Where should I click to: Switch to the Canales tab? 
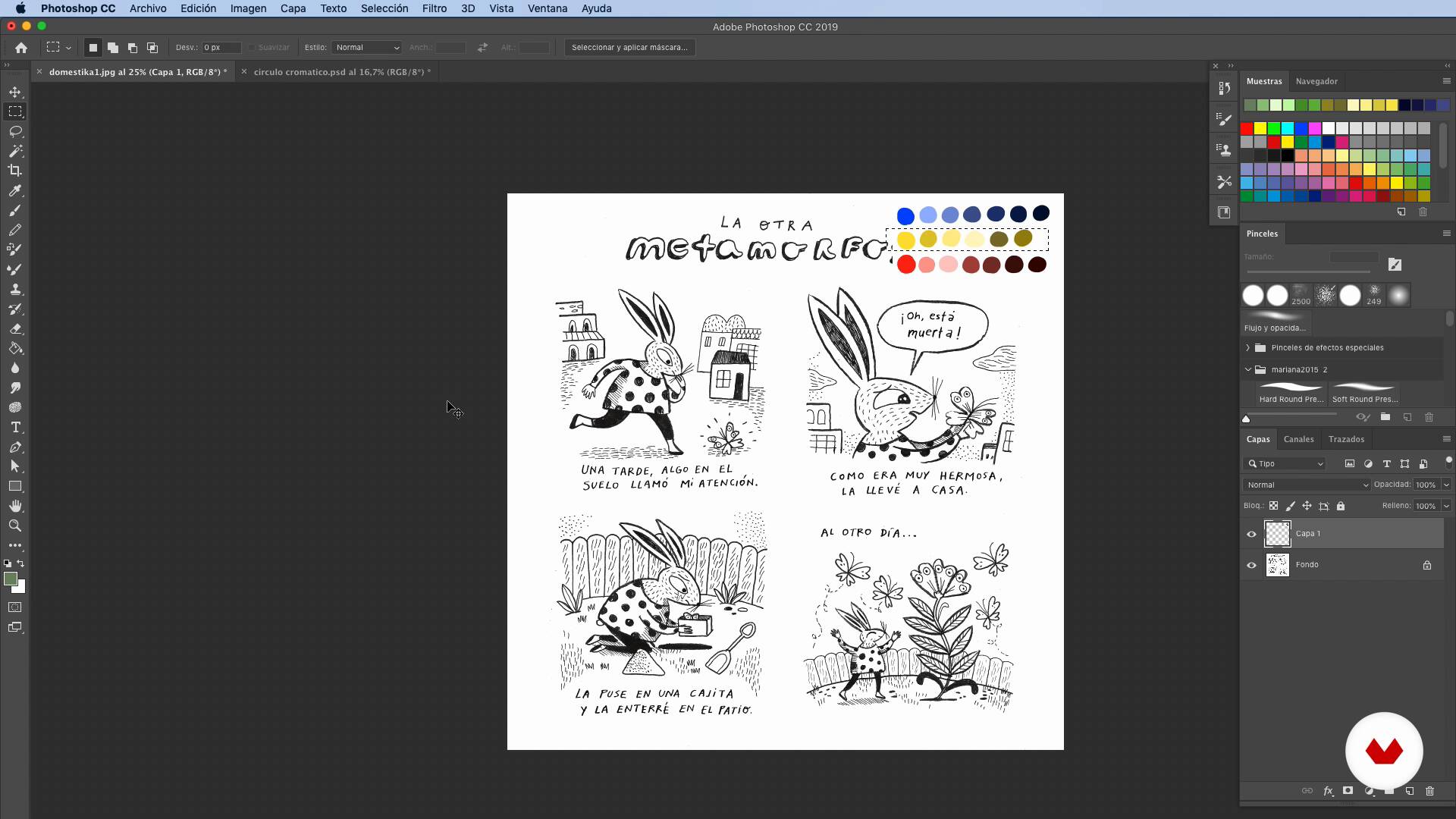coord(1298,439)
